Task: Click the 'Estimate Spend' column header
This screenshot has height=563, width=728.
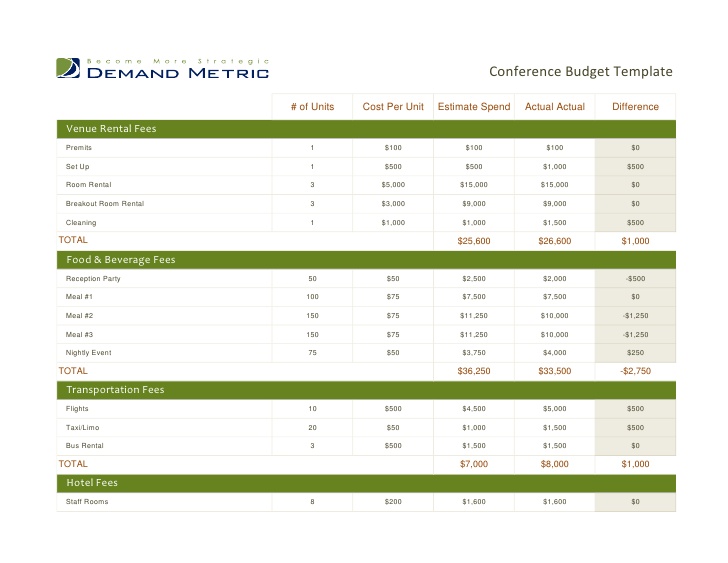Action: click(474, 107)
